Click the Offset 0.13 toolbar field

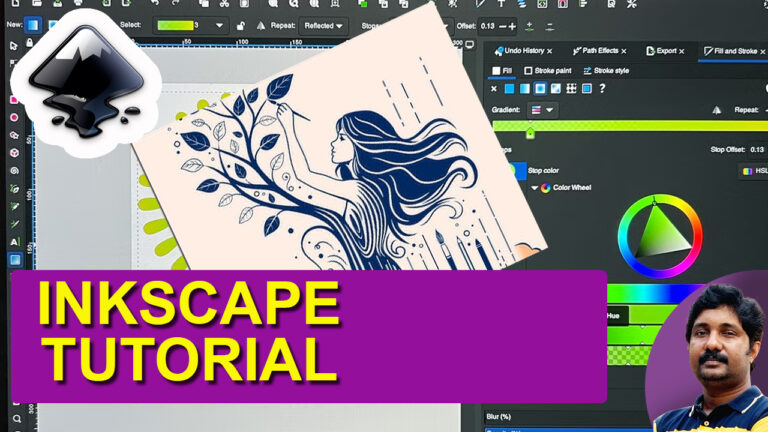coord(488,26)
